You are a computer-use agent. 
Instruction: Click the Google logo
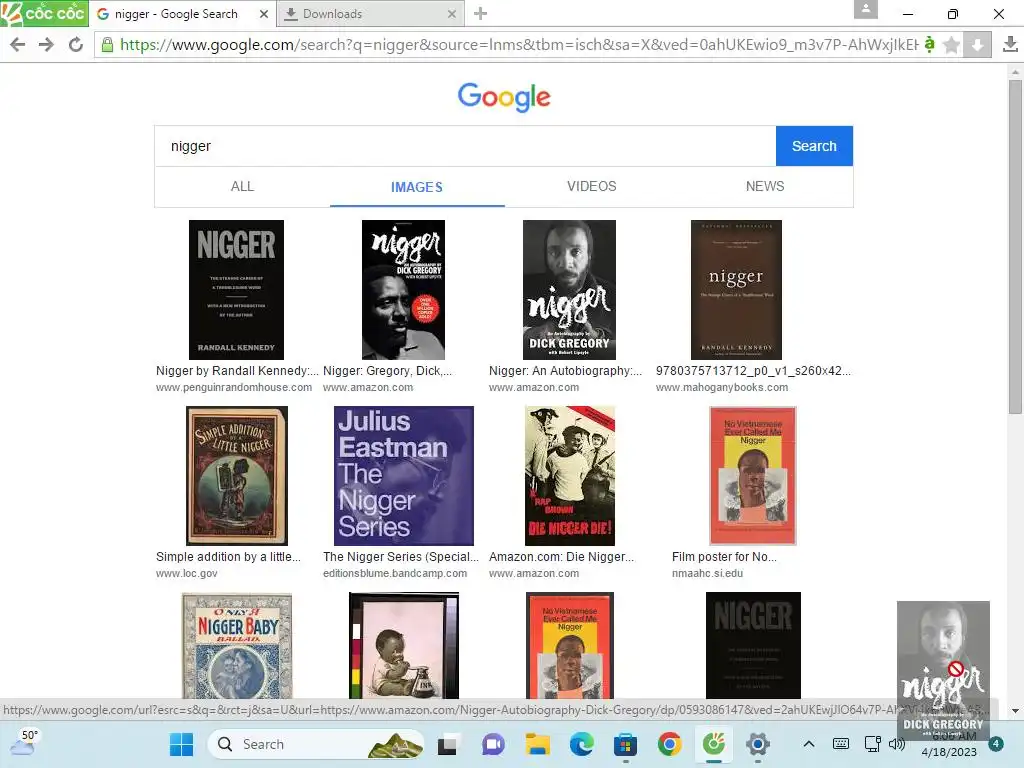point(504,97)
